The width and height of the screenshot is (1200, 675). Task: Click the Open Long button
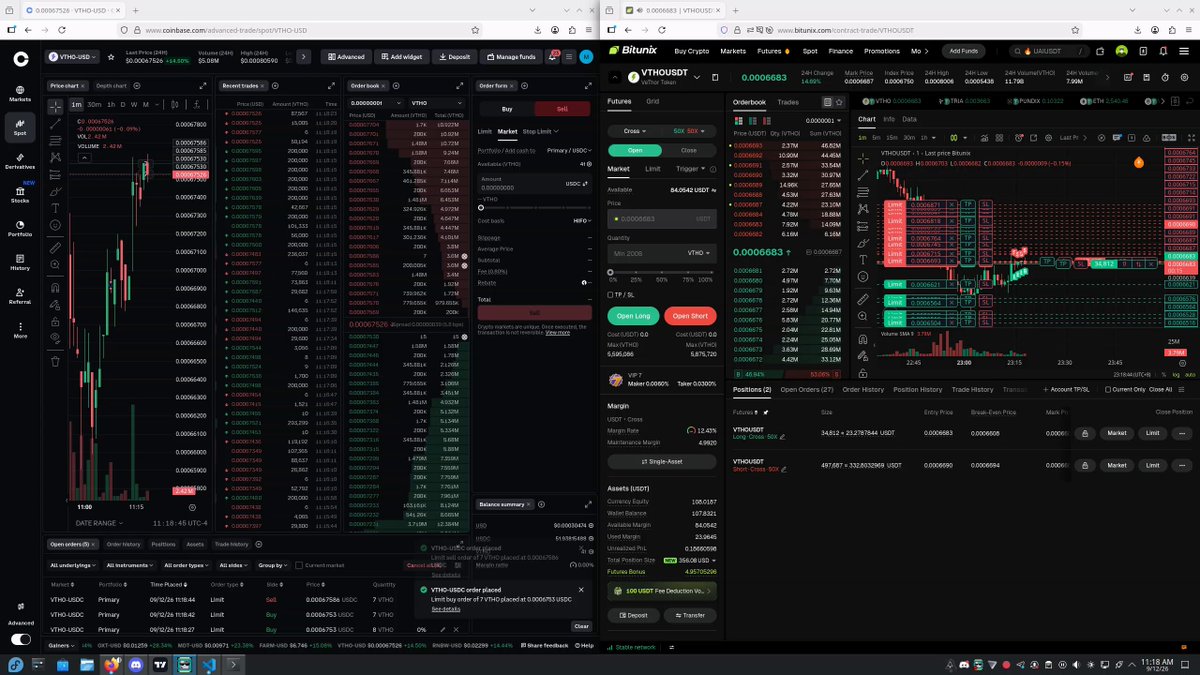tap(633, 316)
